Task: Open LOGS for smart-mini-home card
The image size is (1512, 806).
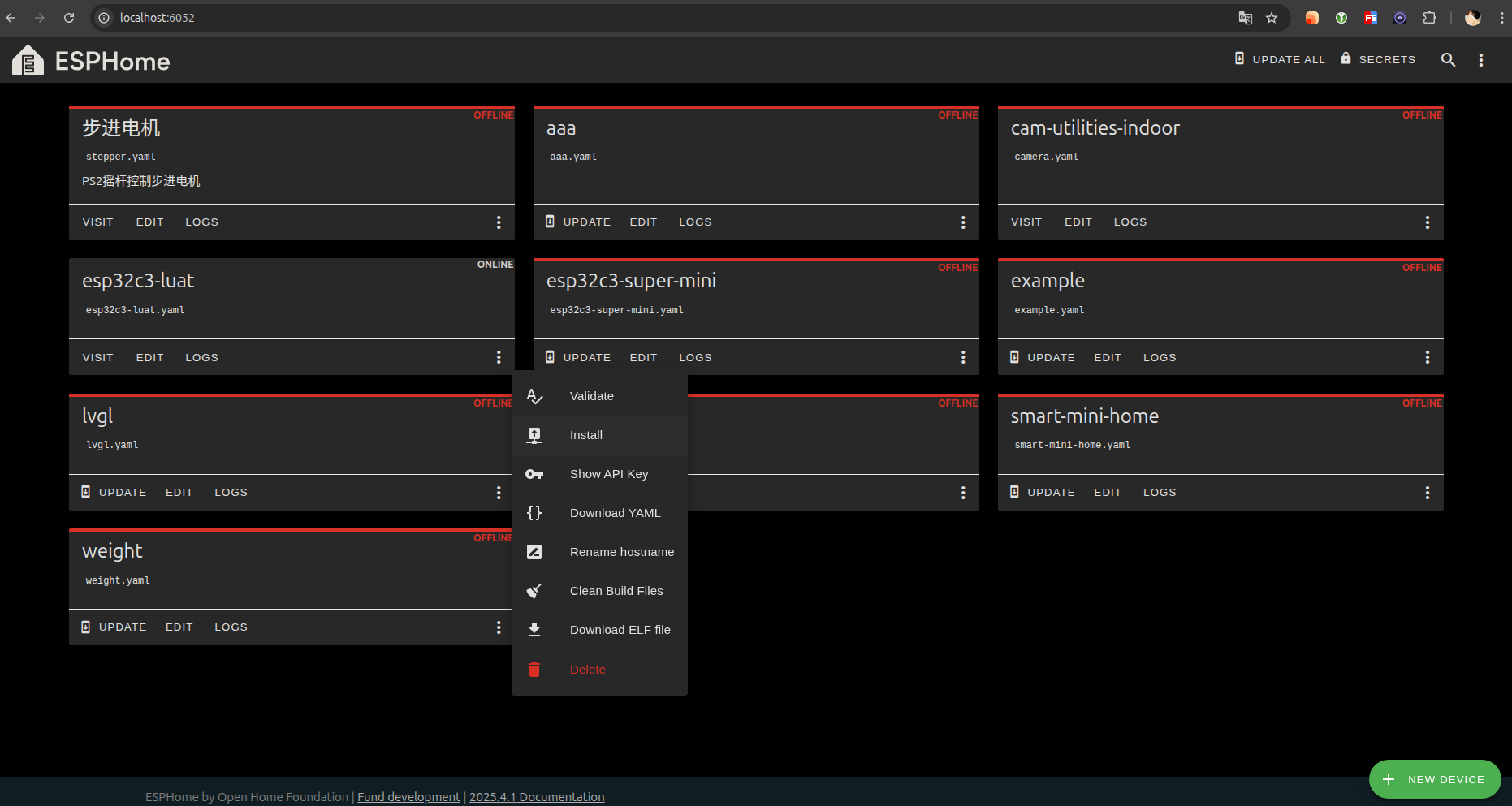Action: pyautogui.click(x=1160, y=492)
